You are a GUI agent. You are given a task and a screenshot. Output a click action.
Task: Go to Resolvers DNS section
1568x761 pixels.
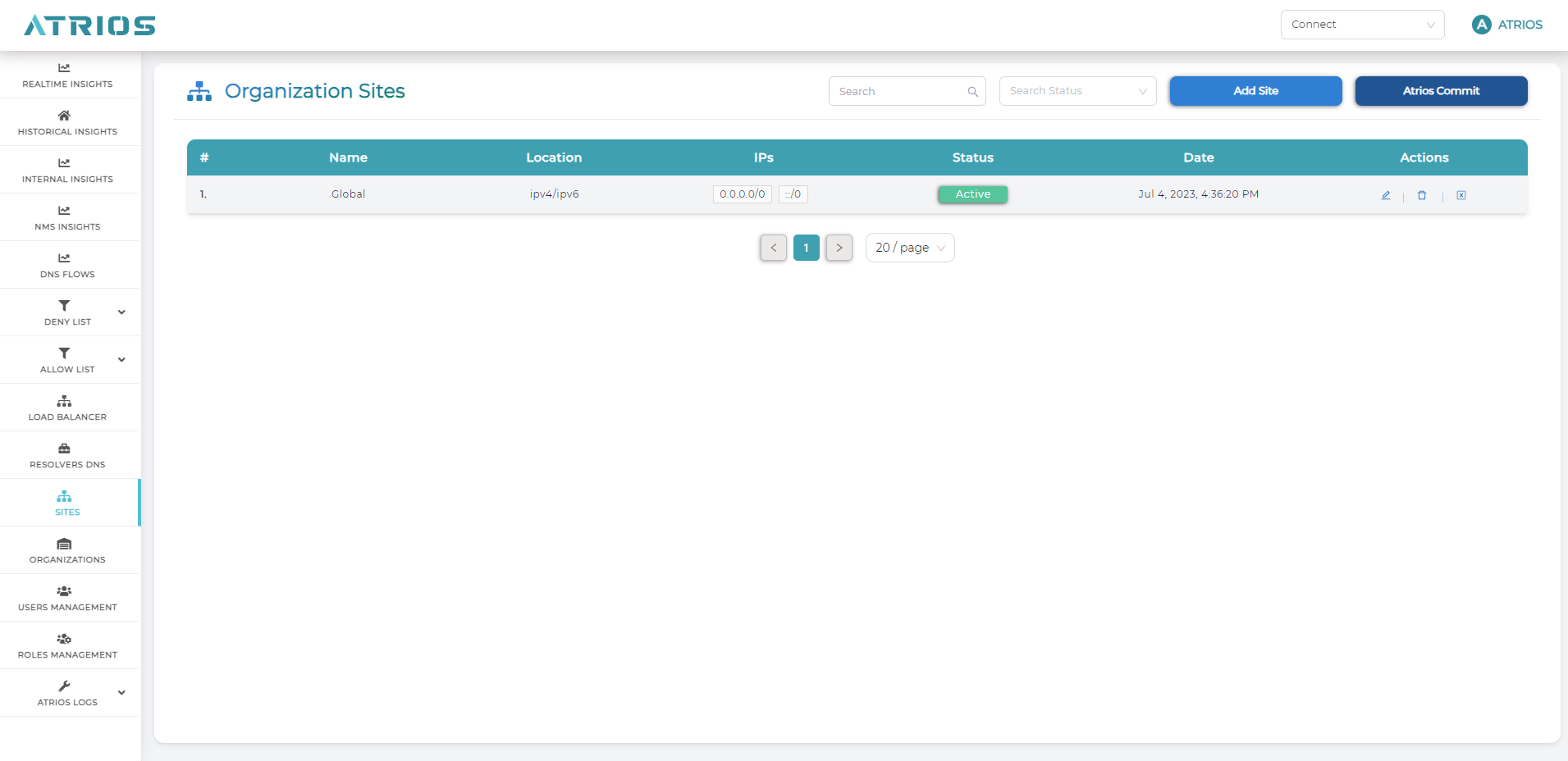point(67,455)
